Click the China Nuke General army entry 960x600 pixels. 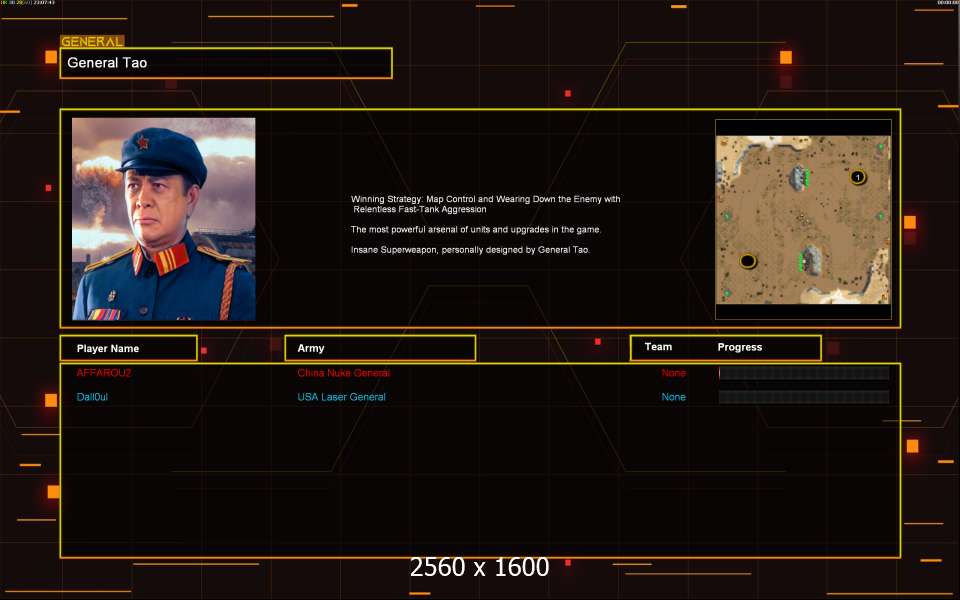[343, 373]
